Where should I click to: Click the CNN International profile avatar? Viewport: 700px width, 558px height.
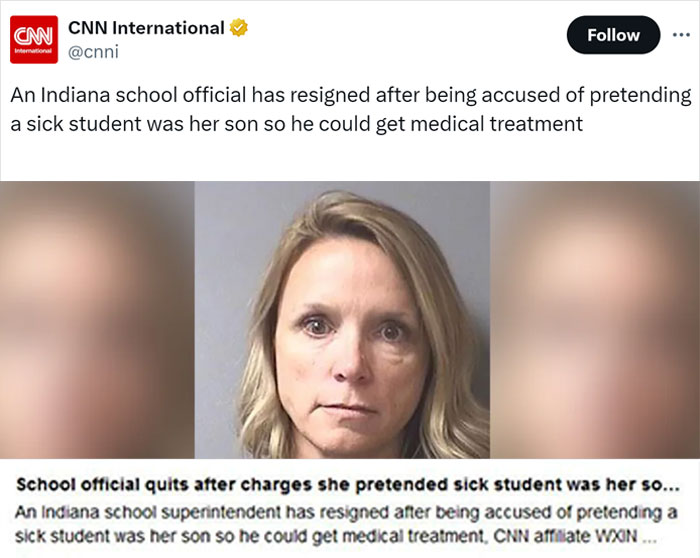[x=32, y=38]
